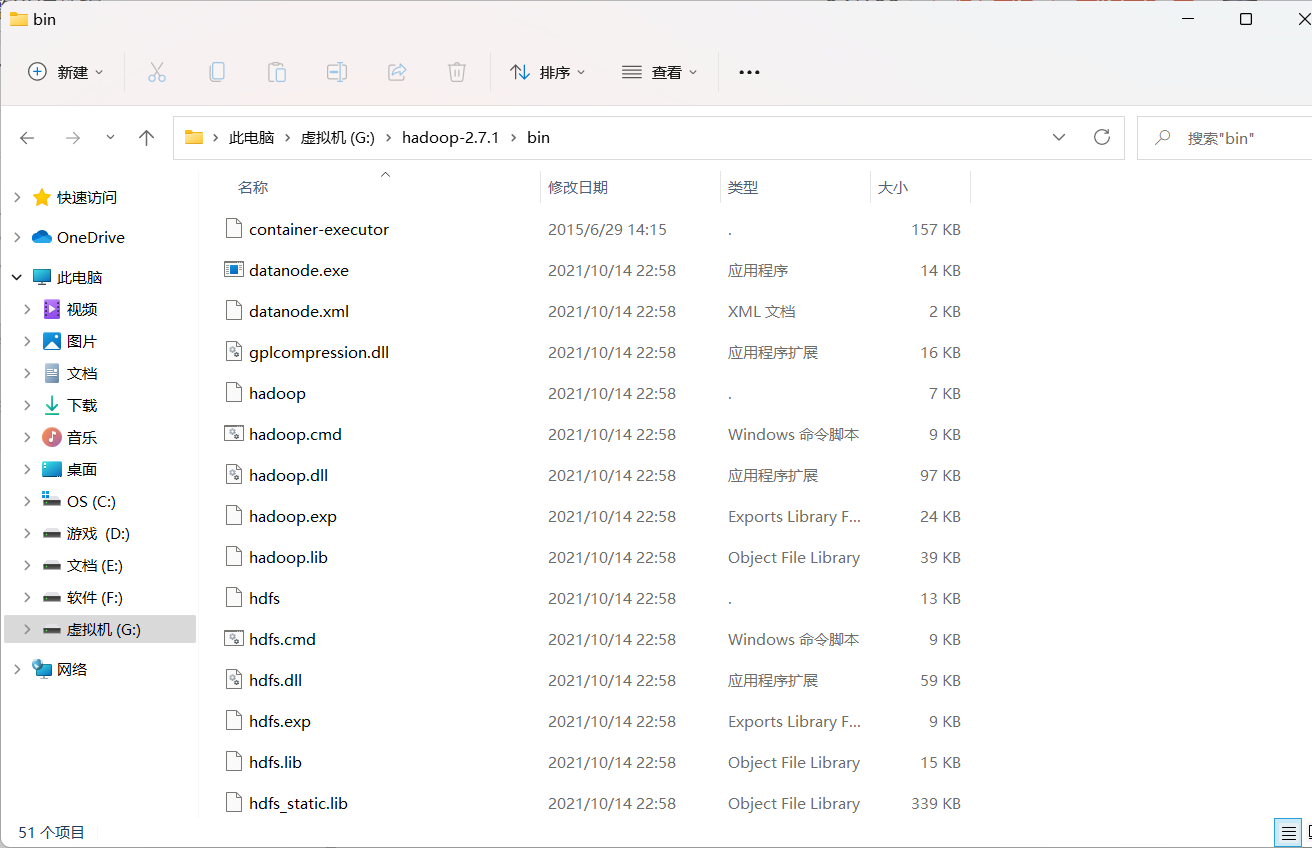Select hdfs.cmd file name
Screen dimensions: 1312x848
point(282,639)
